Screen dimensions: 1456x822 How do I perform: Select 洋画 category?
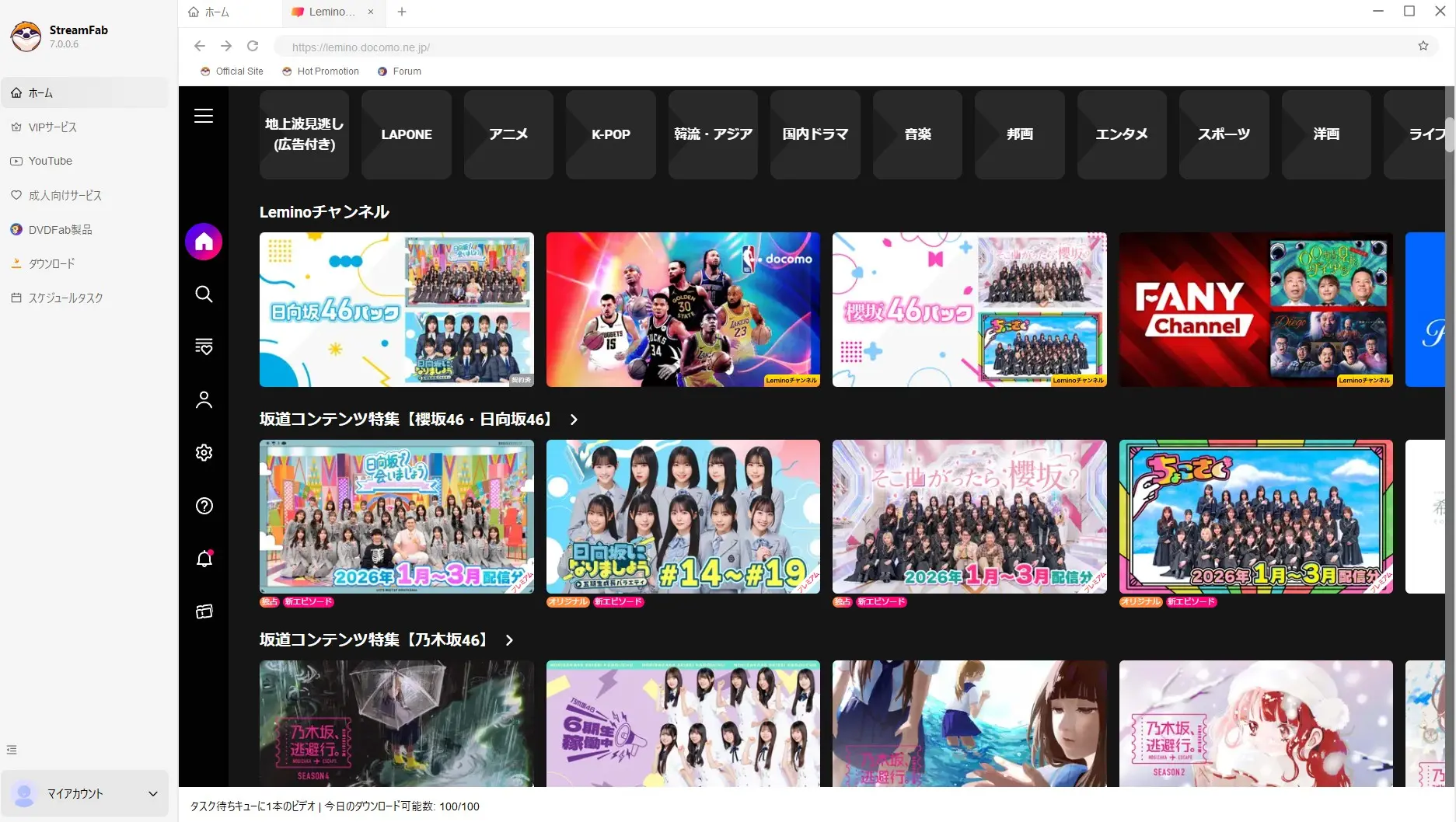[1326, 134]
